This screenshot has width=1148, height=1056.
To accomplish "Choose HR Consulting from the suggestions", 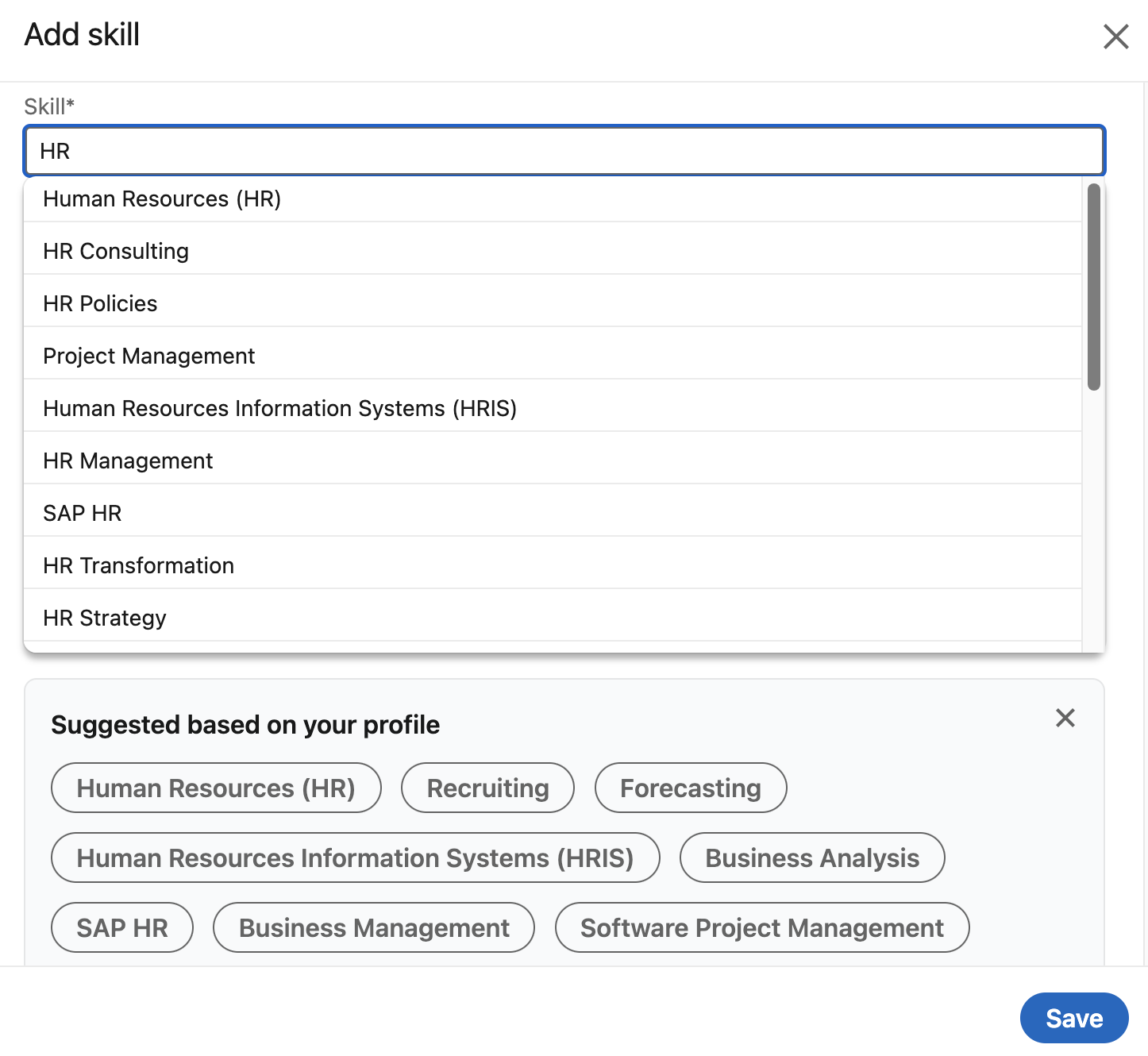I will 116,251.
